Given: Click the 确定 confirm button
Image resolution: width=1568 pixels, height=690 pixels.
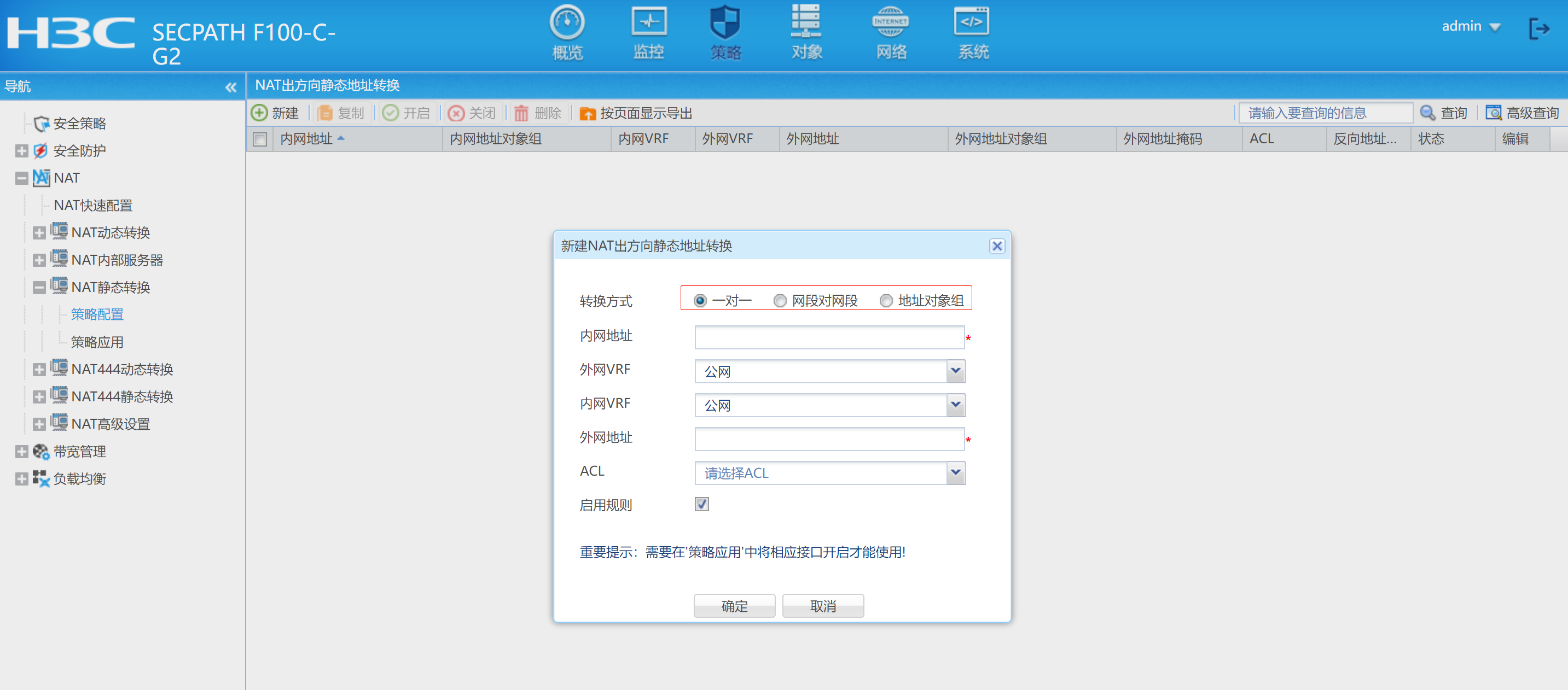Looking at the screenshot, I should coord(734,605).
